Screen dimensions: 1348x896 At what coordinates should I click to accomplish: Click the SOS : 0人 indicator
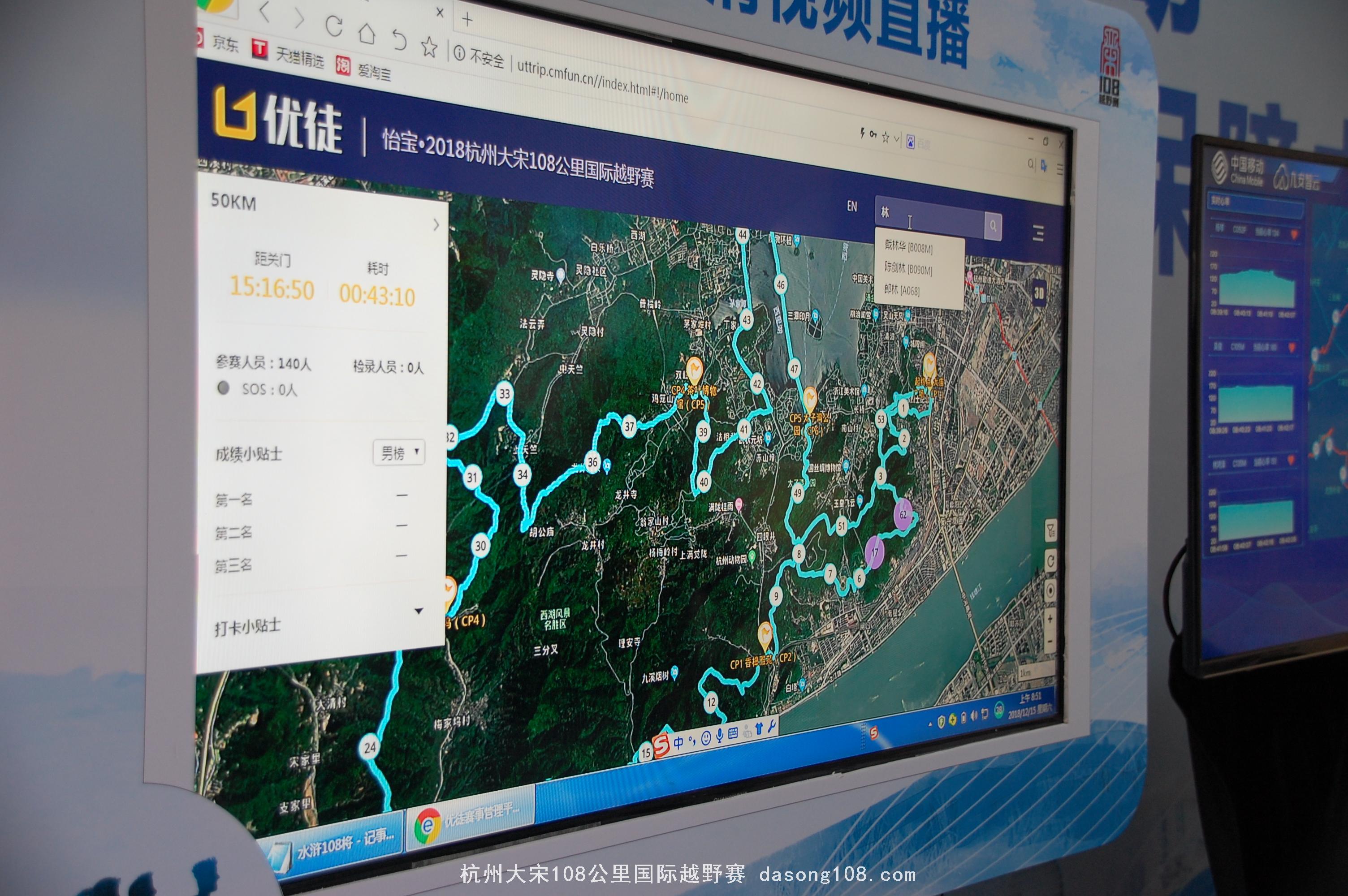click(x=257, y=389)
